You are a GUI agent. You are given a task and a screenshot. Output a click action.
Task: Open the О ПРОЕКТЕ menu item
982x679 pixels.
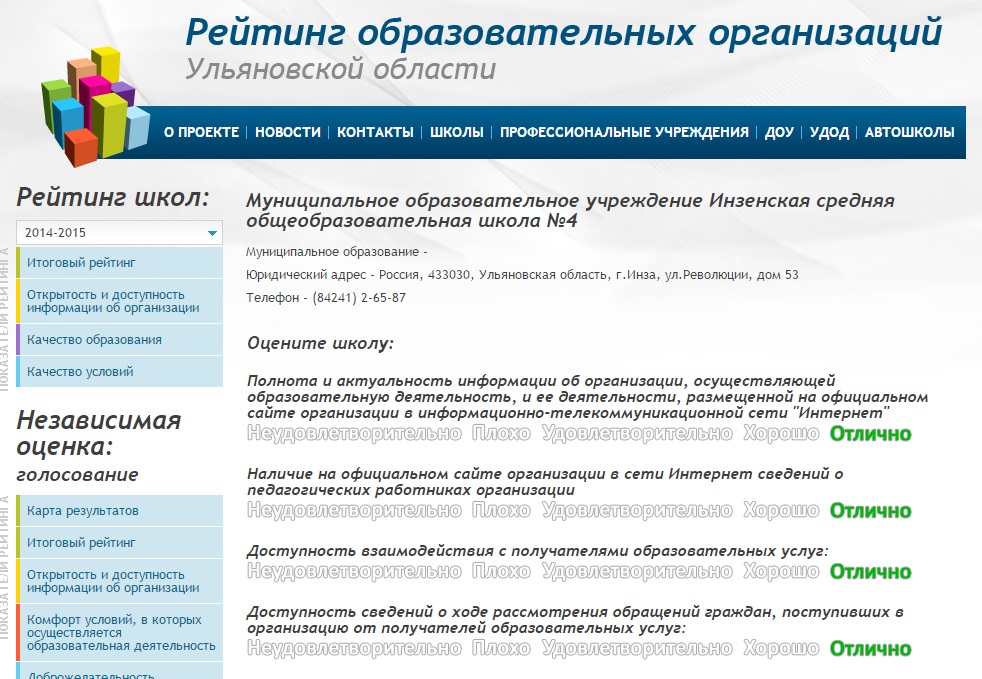pyautogui.click(x=202, y=132)
